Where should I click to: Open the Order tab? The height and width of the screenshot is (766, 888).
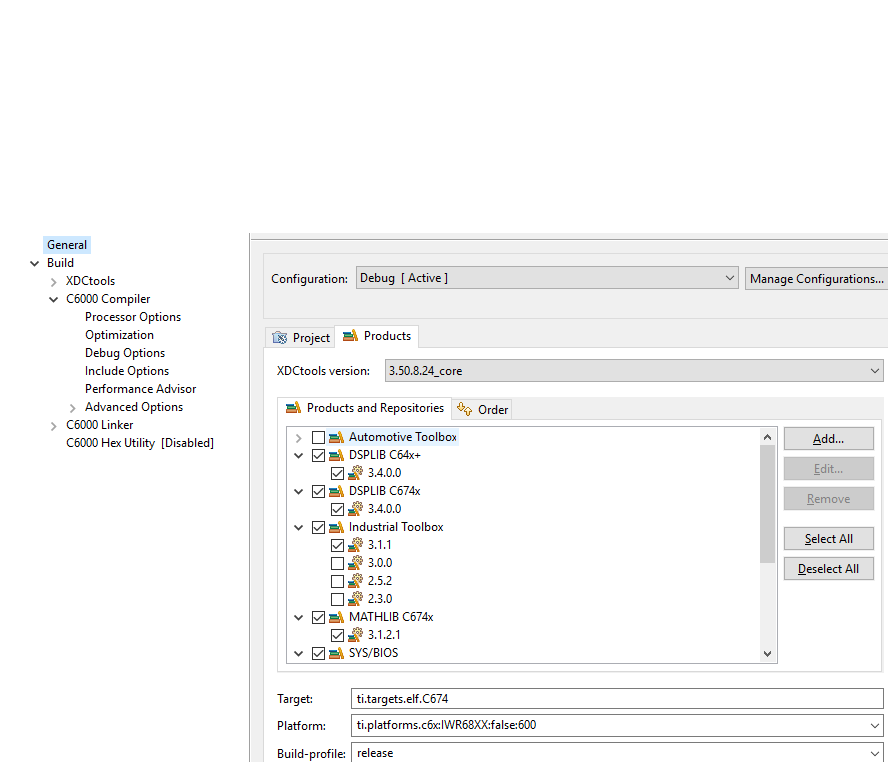483,409
